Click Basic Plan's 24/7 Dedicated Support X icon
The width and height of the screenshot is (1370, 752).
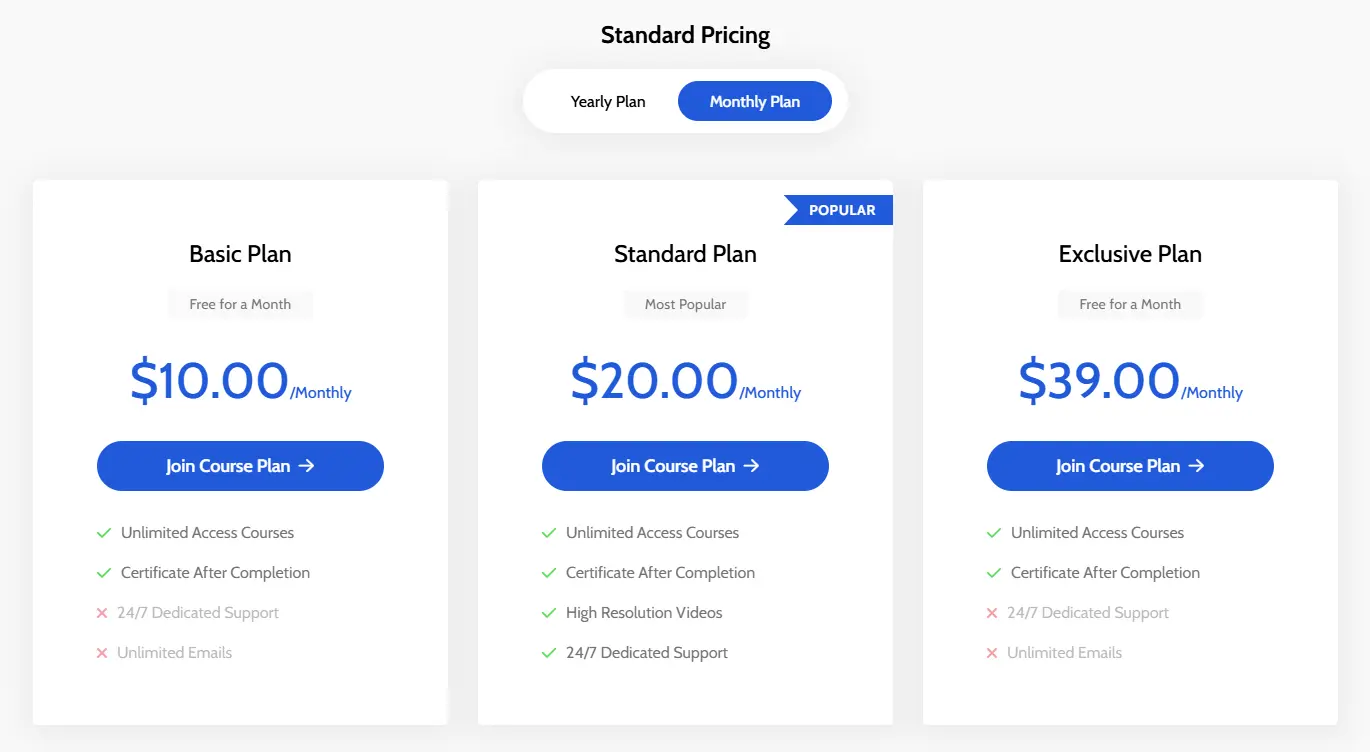[102, 613]
